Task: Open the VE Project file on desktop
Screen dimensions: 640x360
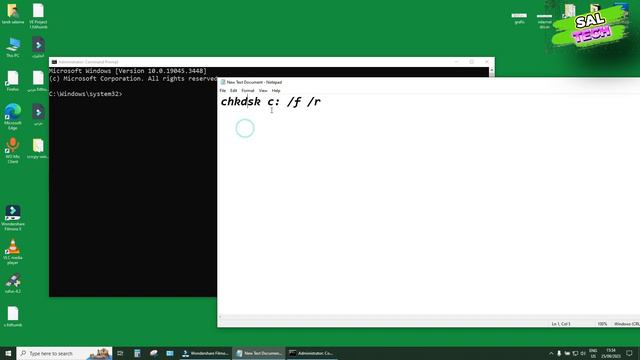Action: pyautogui.click(x=38, y=16)
